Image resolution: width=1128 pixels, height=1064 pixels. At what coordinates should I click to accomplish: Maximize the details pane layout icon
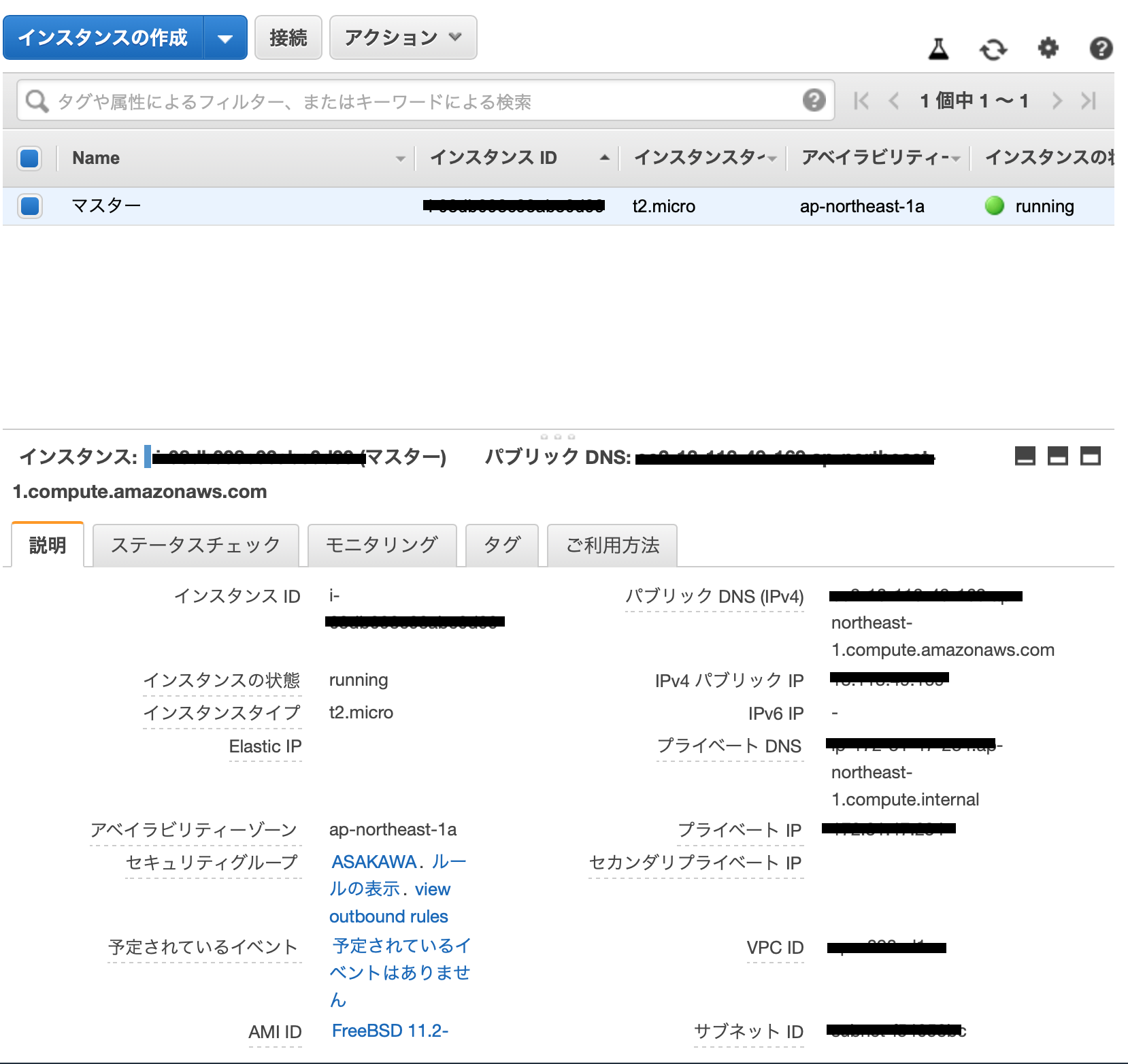click(x=1091, y=456)
